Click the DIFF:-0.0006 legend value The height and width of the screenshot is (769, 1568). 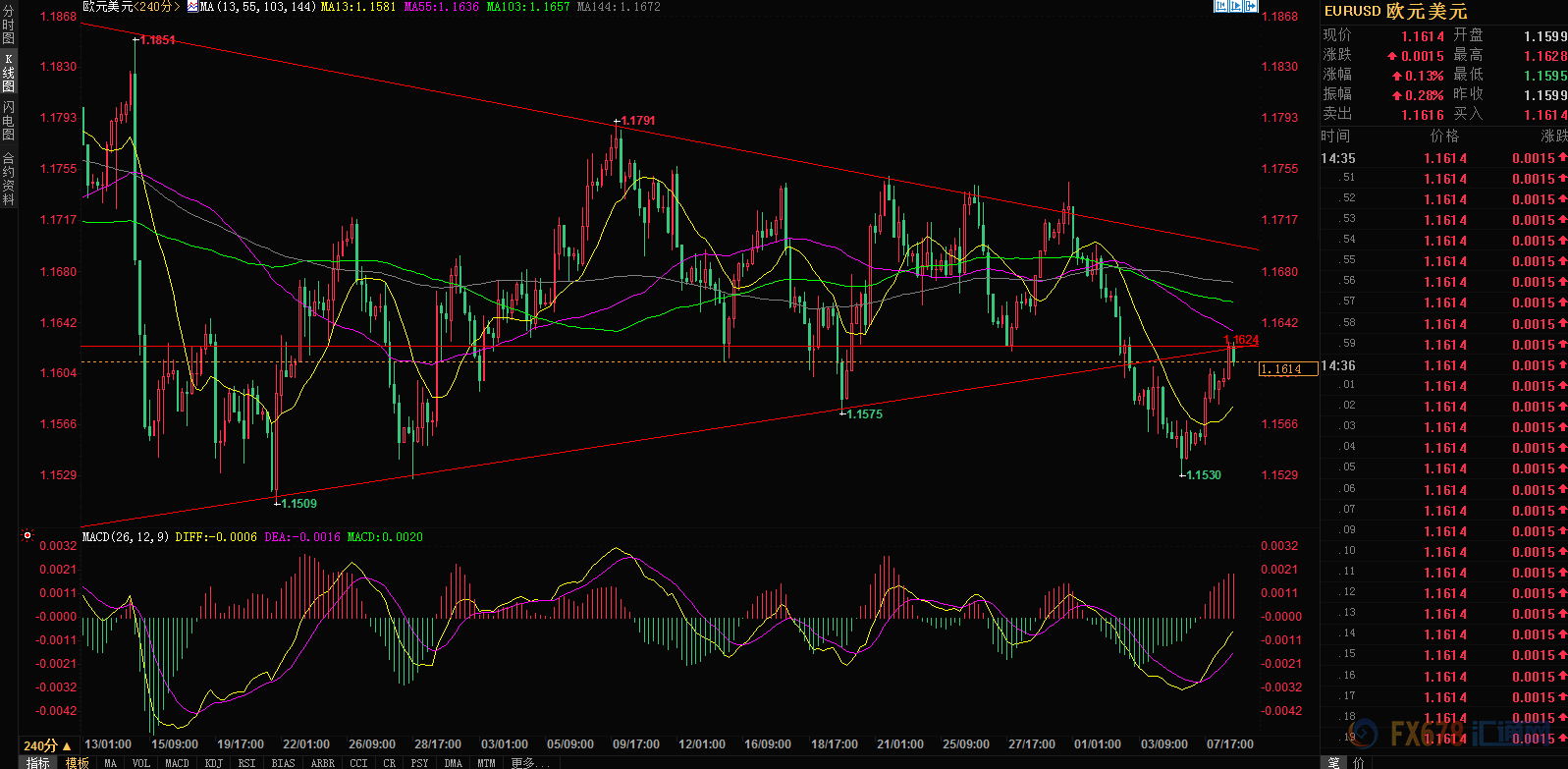pyautogui.click(x=216, y=536)
